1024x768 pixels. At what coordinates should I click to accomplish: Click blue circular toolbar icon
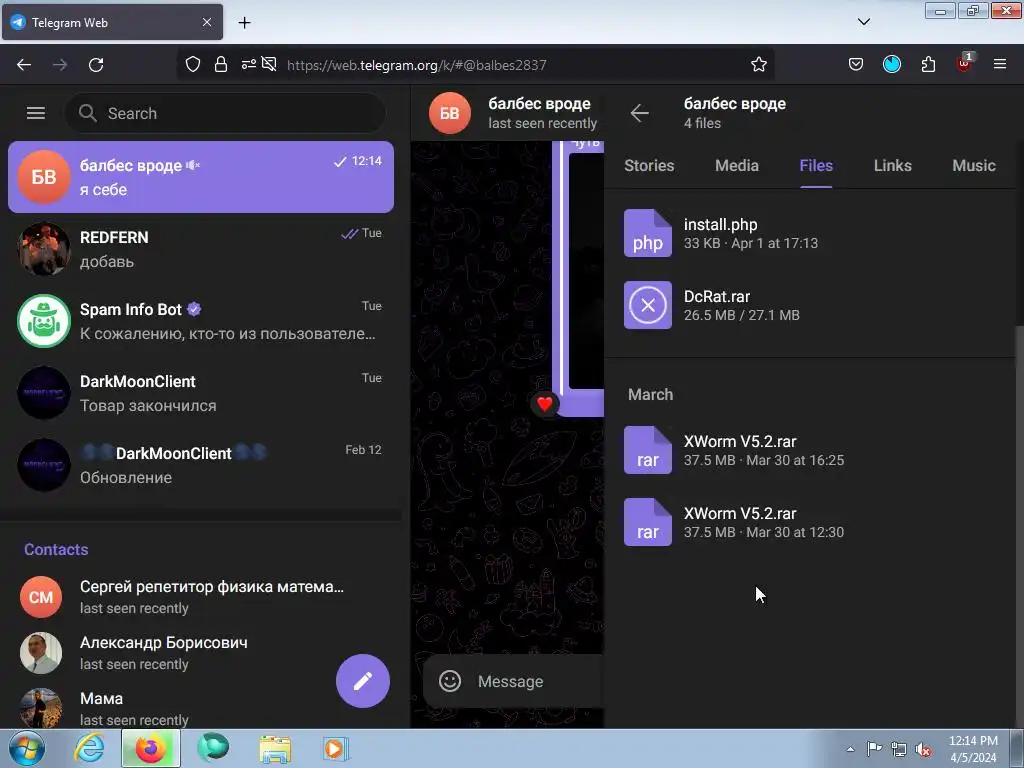coord(891,64)
